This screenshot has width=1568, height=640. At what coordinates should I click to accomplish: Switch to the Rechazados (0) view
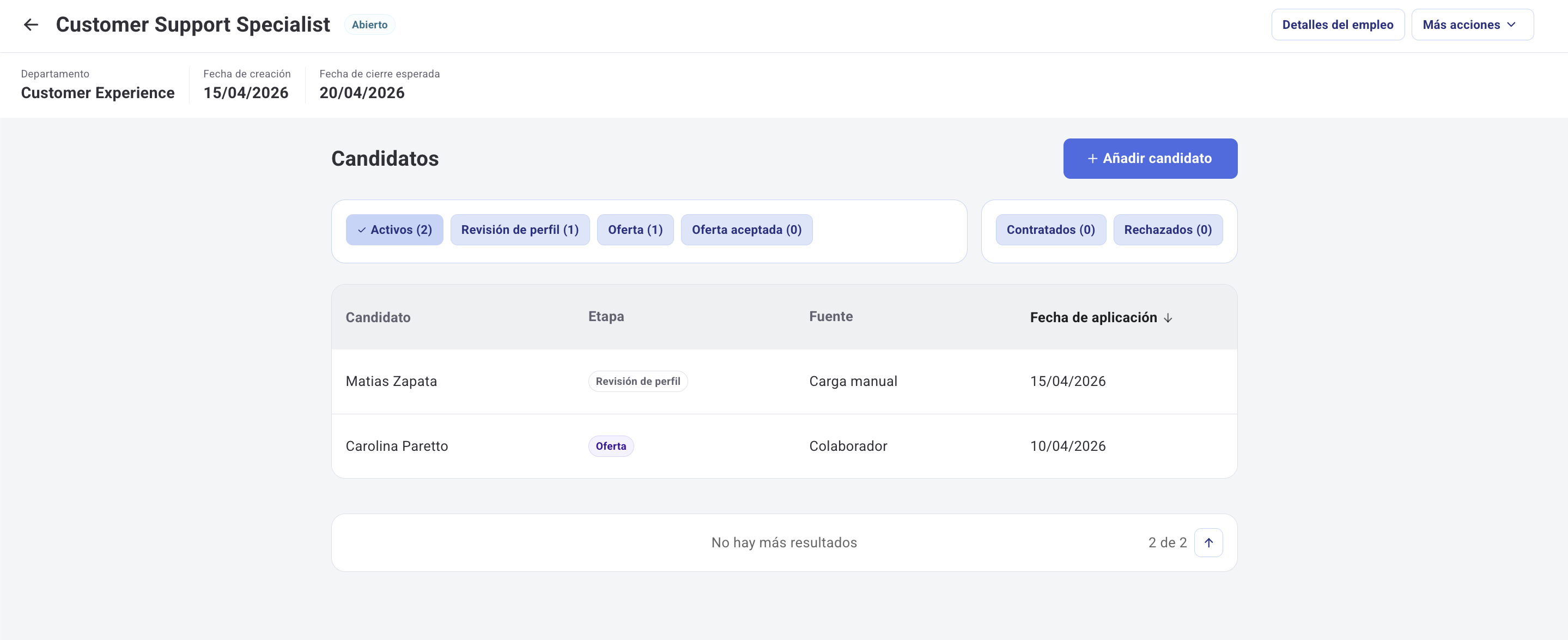click(1168, 230)
